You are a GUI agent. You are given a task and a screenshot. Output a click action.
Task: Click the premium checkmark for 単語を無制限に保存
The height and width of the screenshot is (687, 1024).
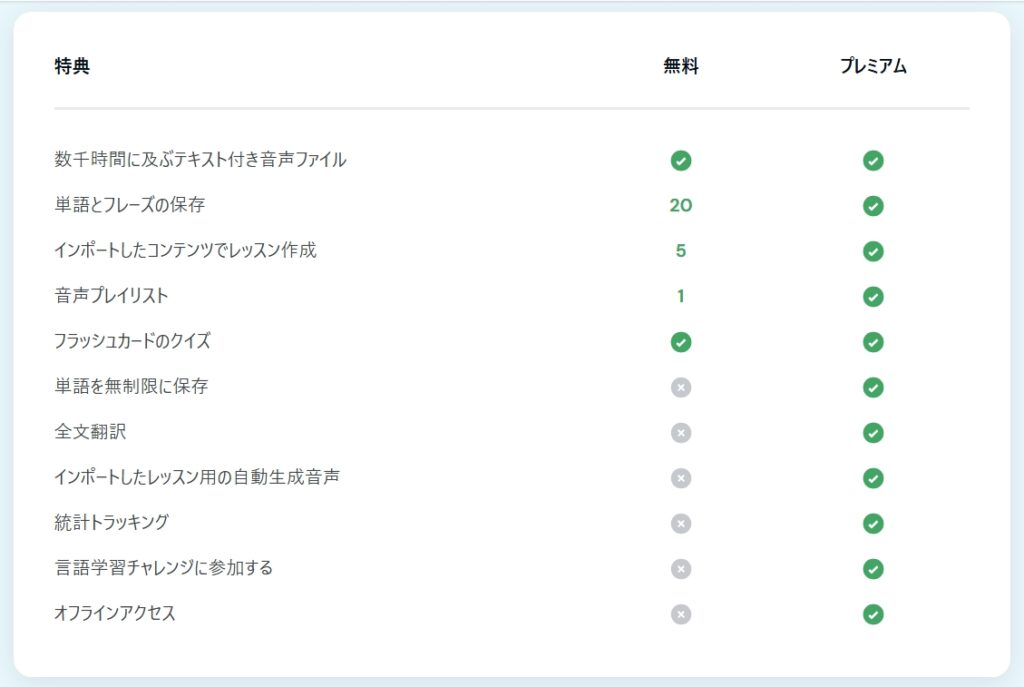point(873,387)
